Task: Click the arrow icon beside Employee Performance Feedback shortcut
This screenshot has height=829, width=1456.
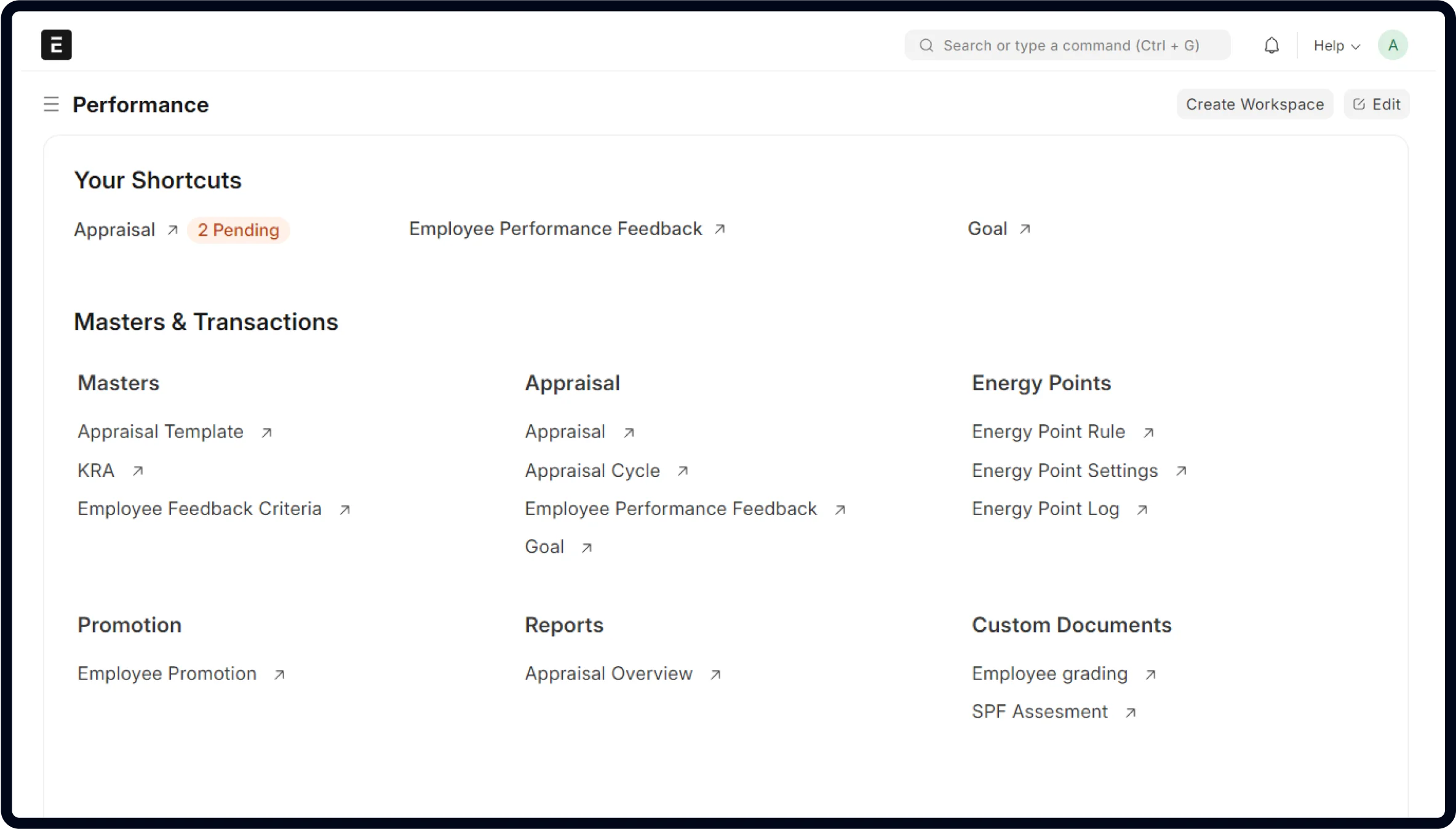Action: tap(720, 228)
